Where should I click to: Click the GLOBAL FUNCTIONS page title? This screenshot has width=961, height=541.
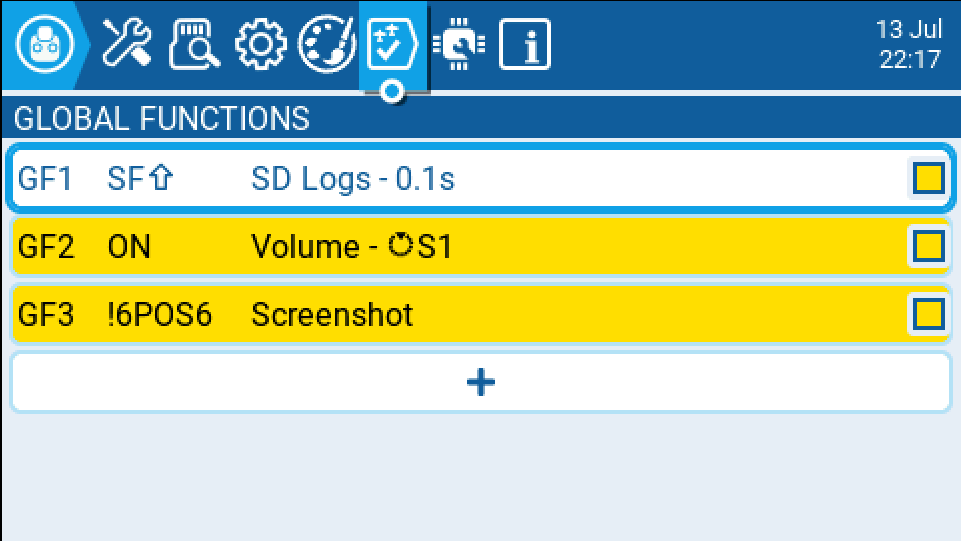pyautogui.click(x=162, y=118)
